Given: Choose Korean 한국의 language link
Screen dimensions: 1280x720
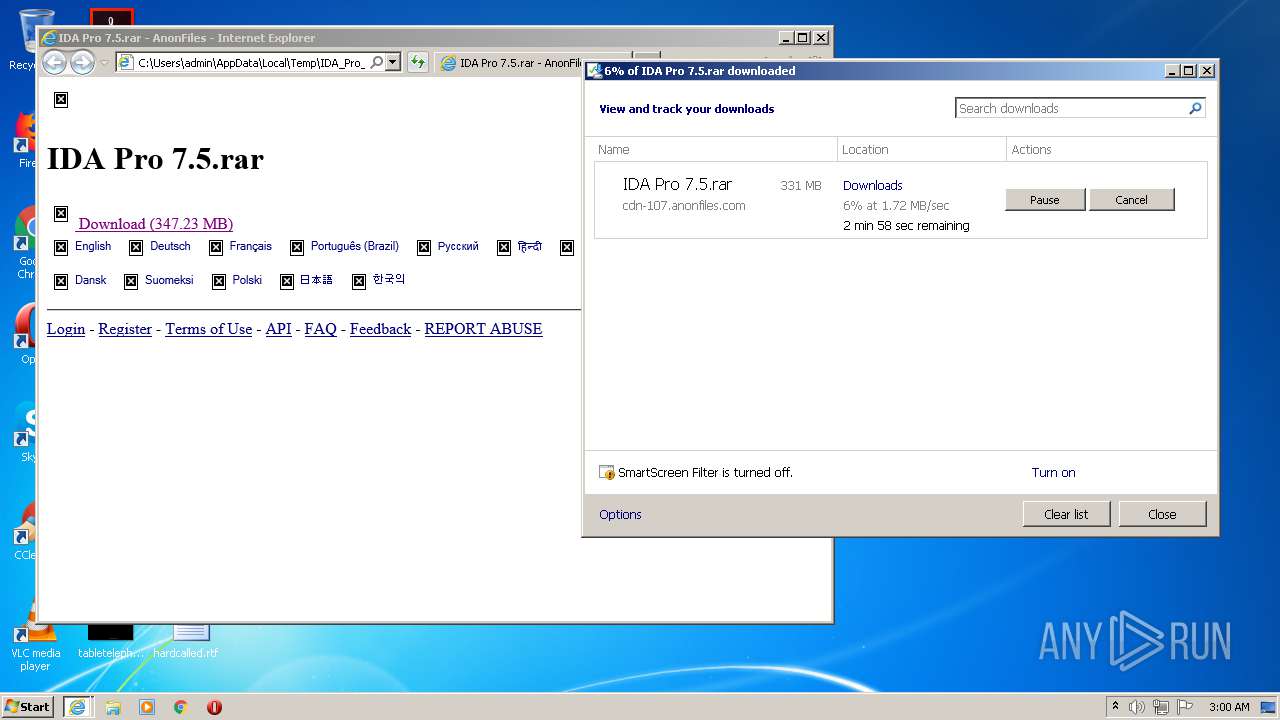Looking at the screenshot, I should tap(389, 280).
